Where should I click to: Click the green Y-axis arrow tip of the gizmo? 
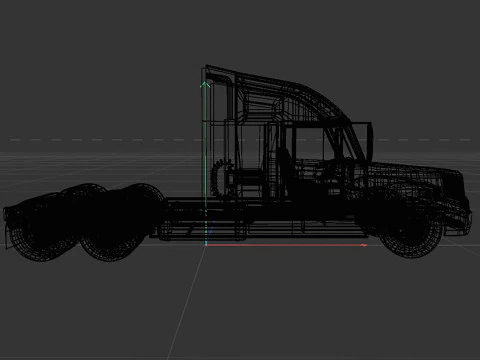point(205,85)
